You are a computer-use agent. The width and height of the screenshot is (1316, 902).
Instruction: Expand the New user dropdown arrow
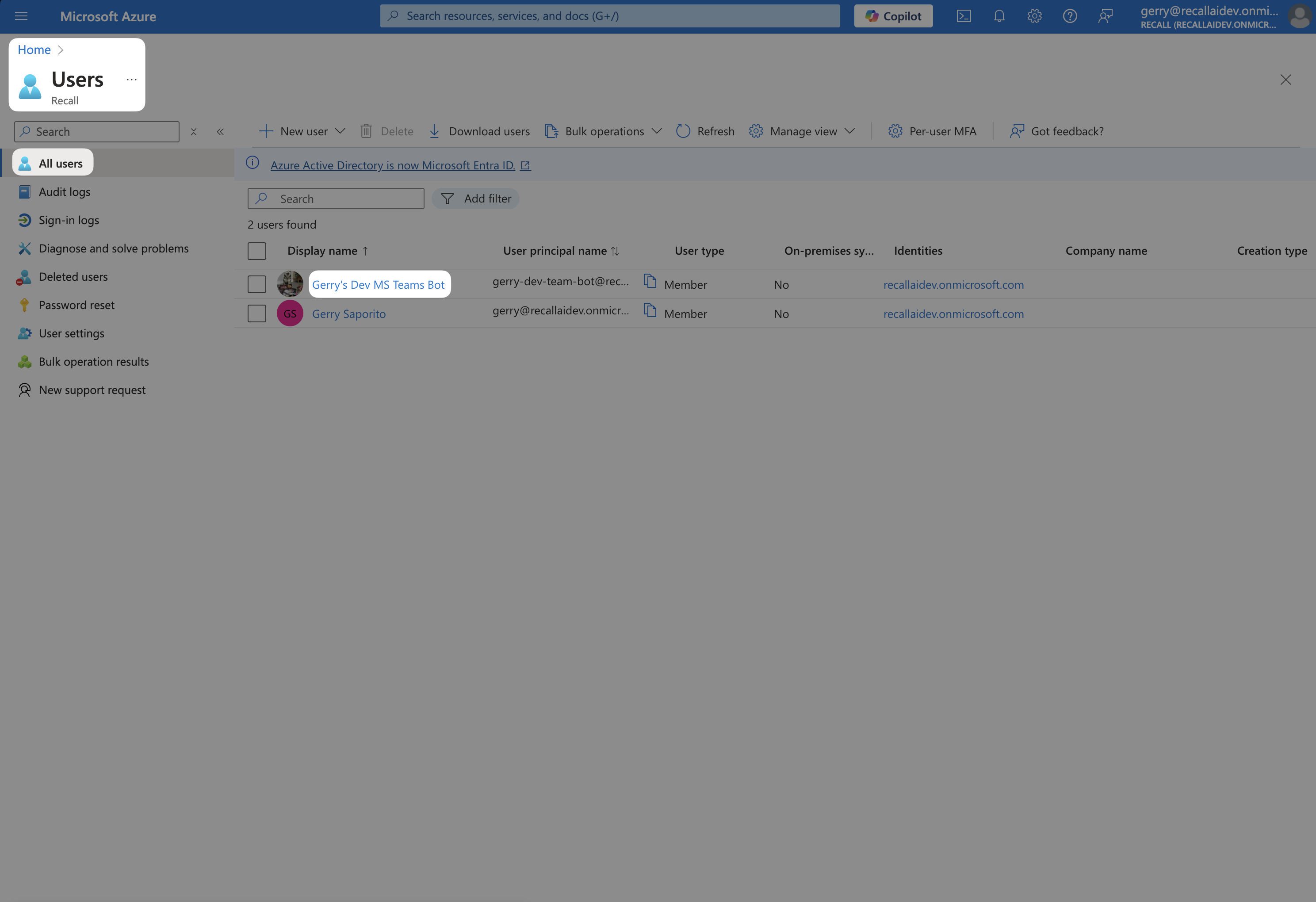[x=341, y=131]
